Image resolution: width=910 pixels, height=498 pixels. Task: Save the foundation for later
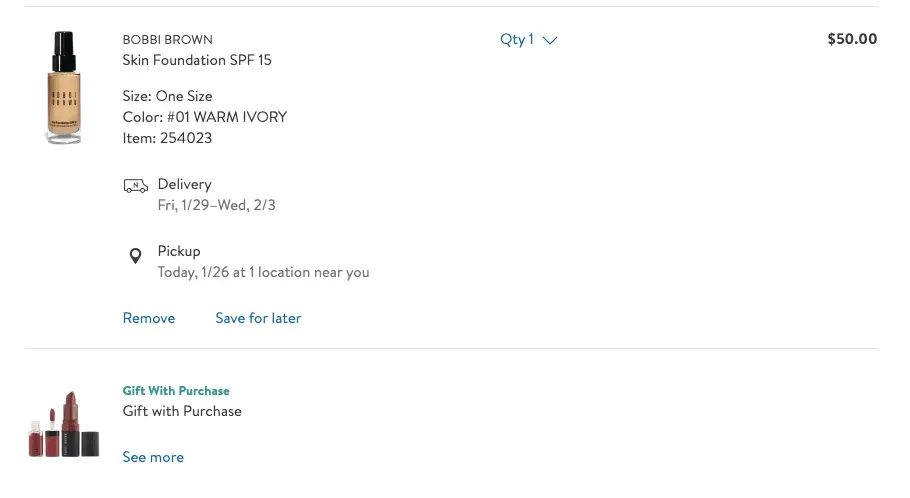pyautogui.click(x=258, y=318)
